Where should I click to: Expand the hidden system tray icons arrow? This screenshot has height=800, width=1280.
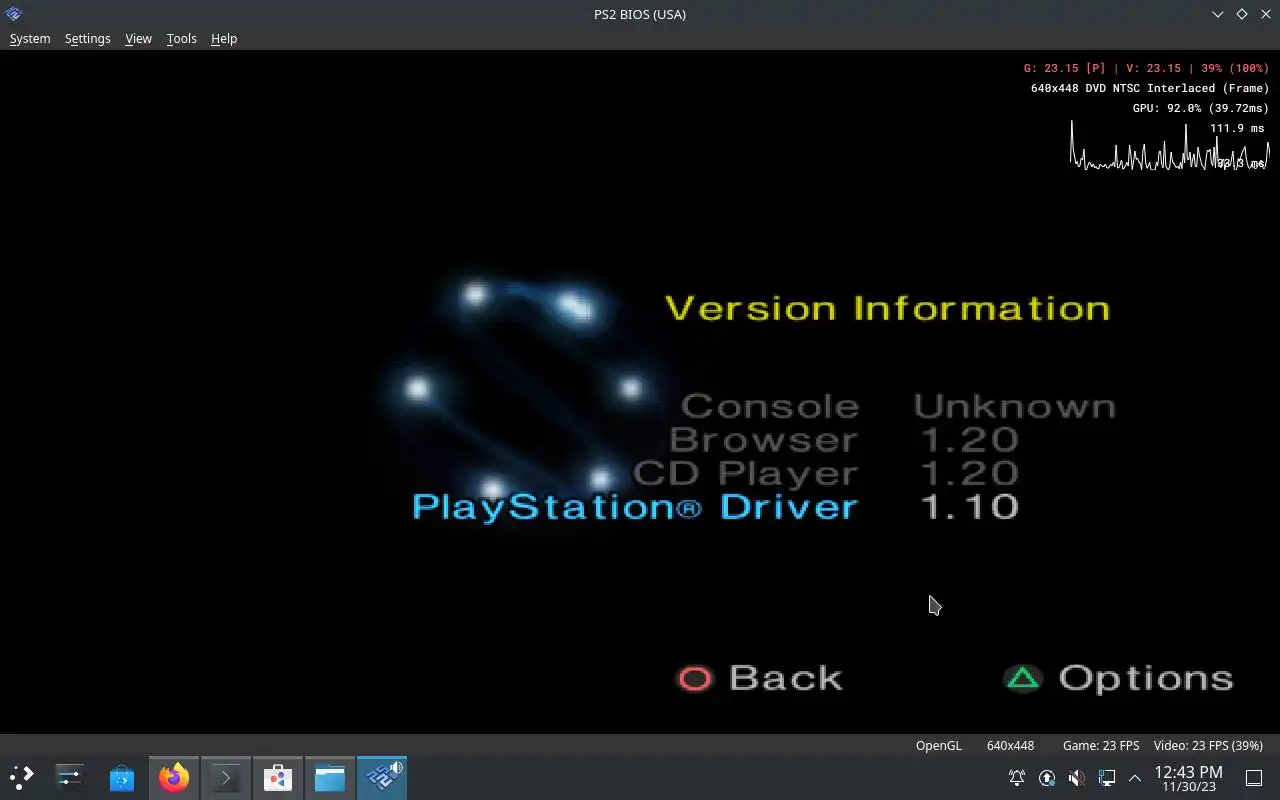point(1135,778)
